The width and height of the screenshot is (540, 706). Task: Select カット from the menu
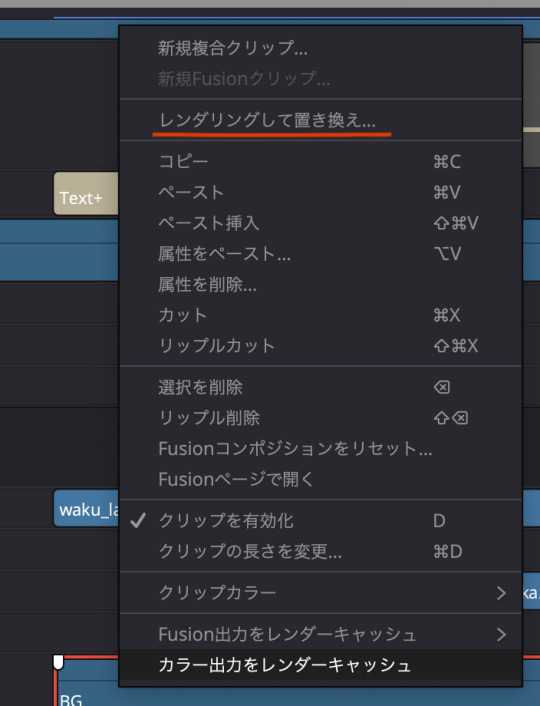(320, 315)
